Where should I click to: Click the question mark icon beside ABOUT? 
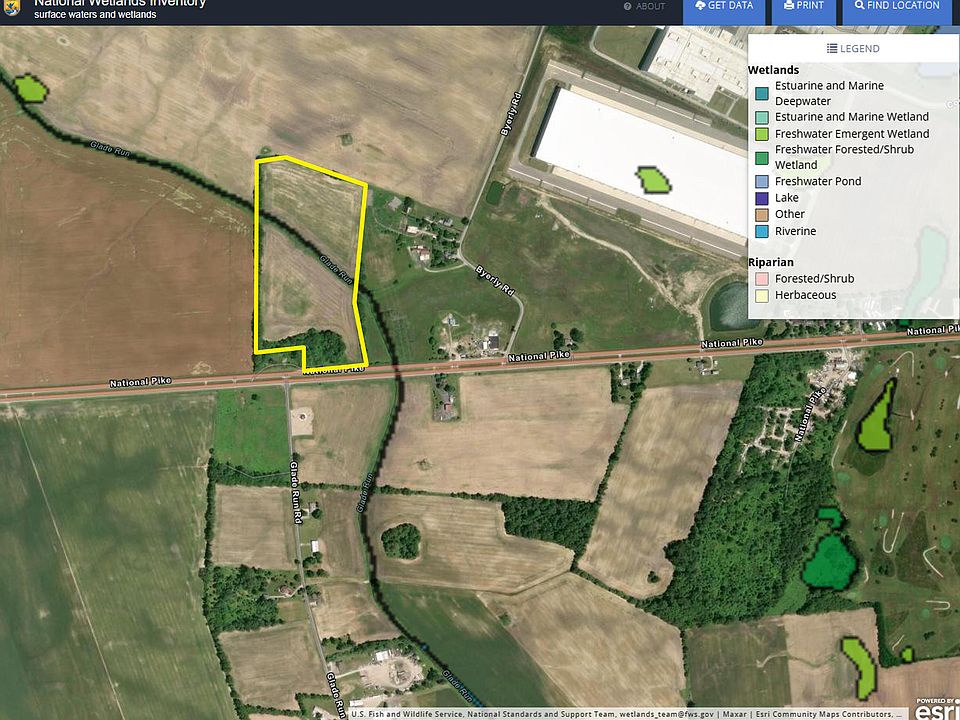click(627, 6)
